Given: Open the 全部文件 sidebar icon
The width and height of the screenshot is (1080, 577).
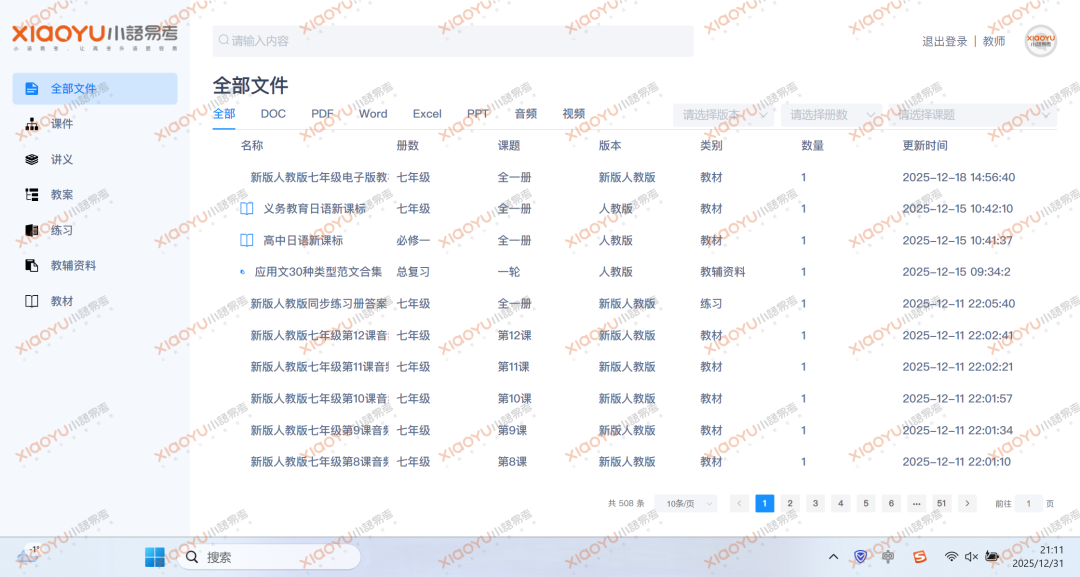Looking at the screenshot, I should (32, 89).
